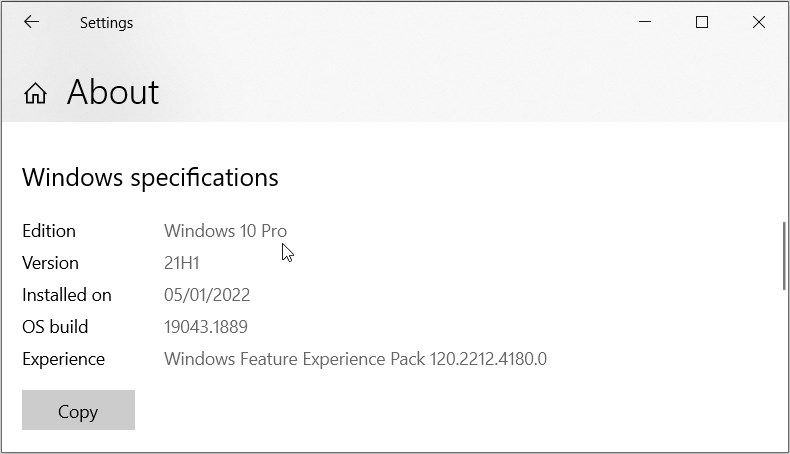The image size is (790, 454).
Task: Select the Windows 10 Pro edition value
Action: coord(225,231)
